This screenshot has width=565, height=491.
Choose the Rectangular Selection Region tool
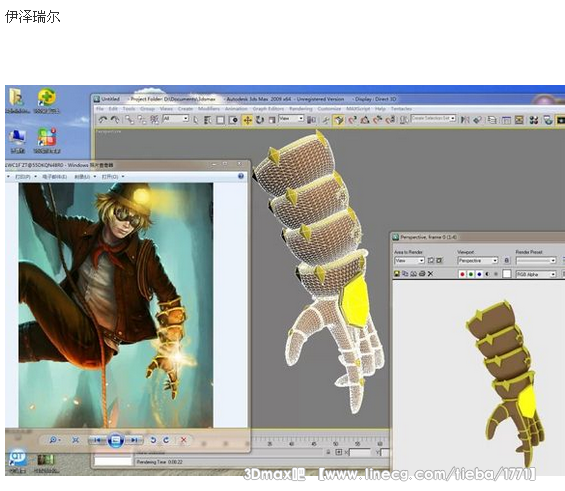[x=220, y=120]
